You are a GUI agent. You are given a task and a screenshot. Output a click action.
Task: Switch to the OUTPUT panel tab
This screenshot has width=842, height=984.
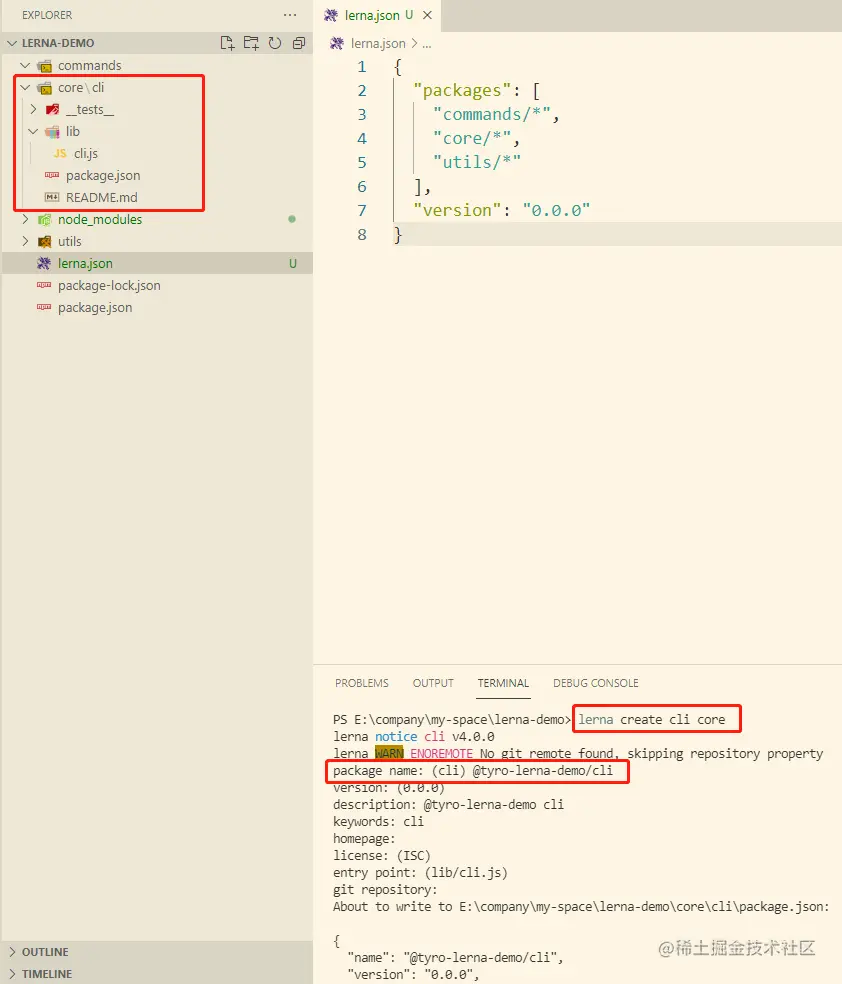(433, 683)
